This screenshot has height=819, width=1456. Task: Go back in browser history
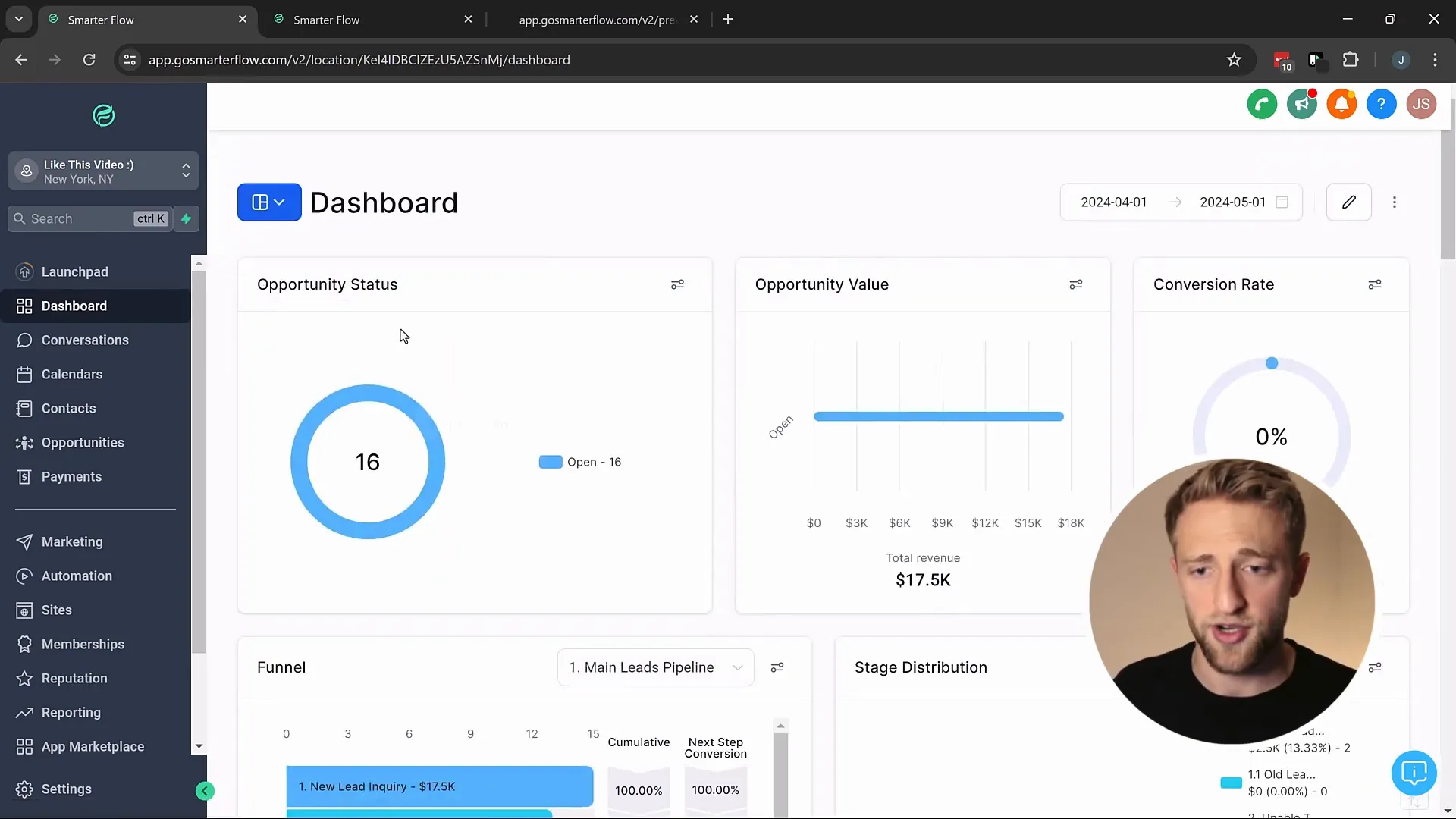pos(21,60)
